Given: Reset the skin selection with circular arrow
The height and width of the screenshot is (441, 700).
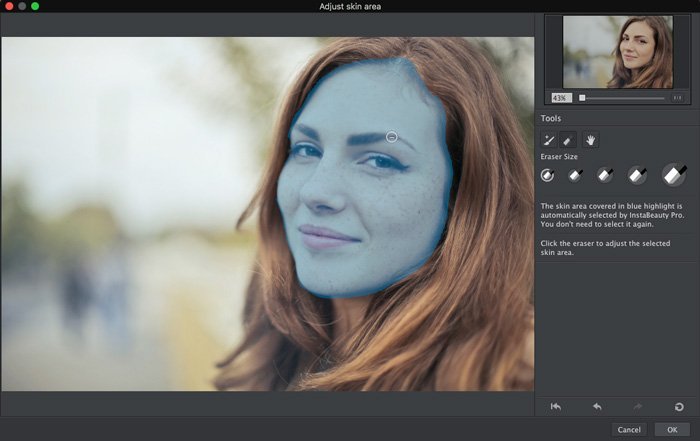Looking at the screenshot, I should [x=679, y=406].
